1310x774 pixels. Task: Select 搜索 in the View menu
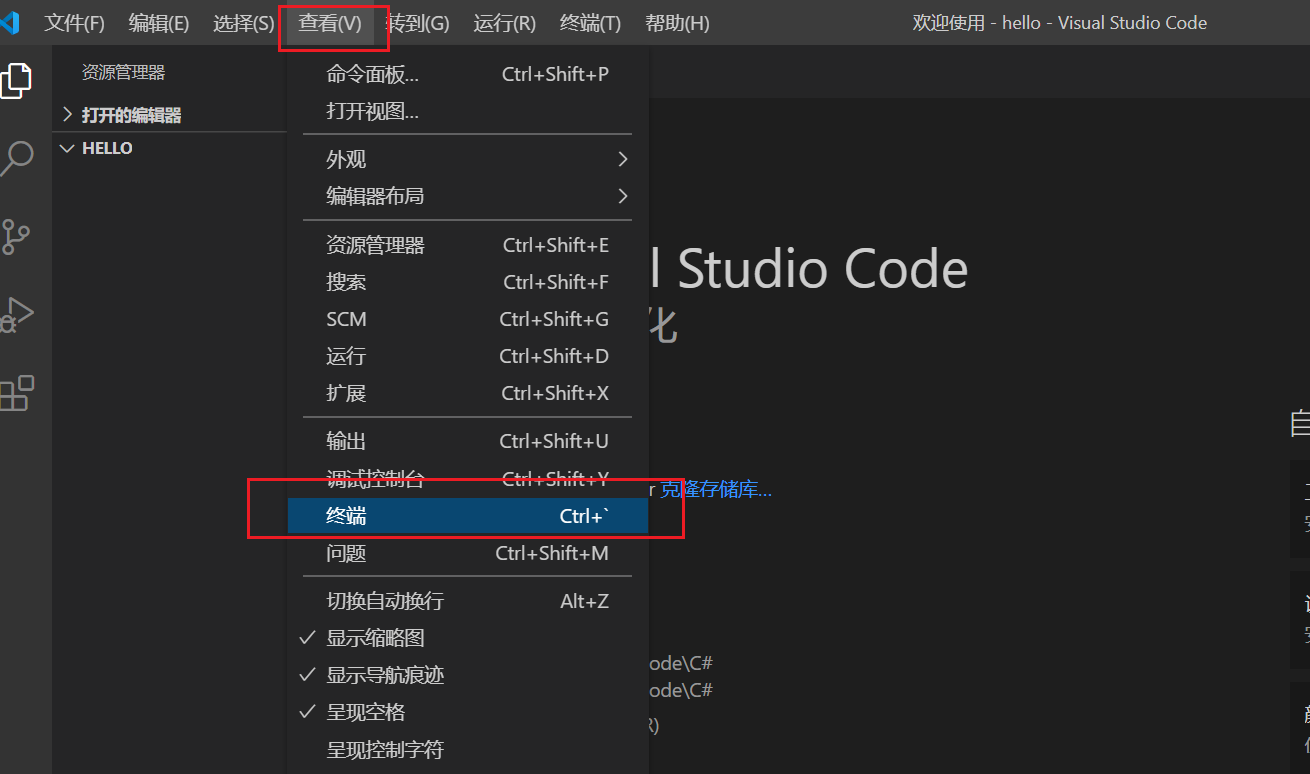pyautogui.click(x=468, y=282)
